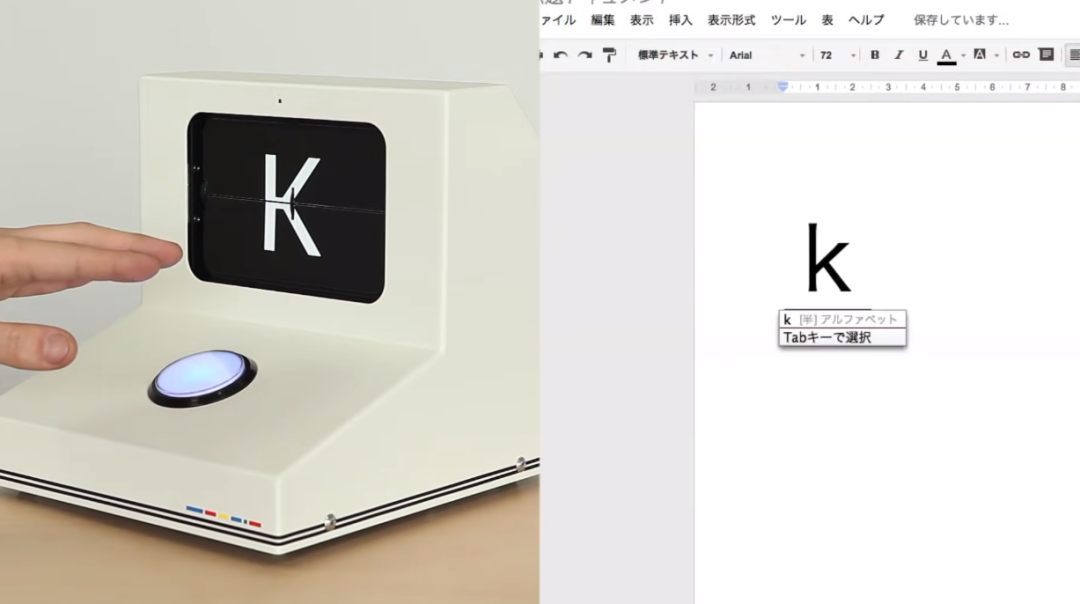Toggle underline formatting with U icon
Viewport: 1080px width, 604px height.
pos(923,55)
